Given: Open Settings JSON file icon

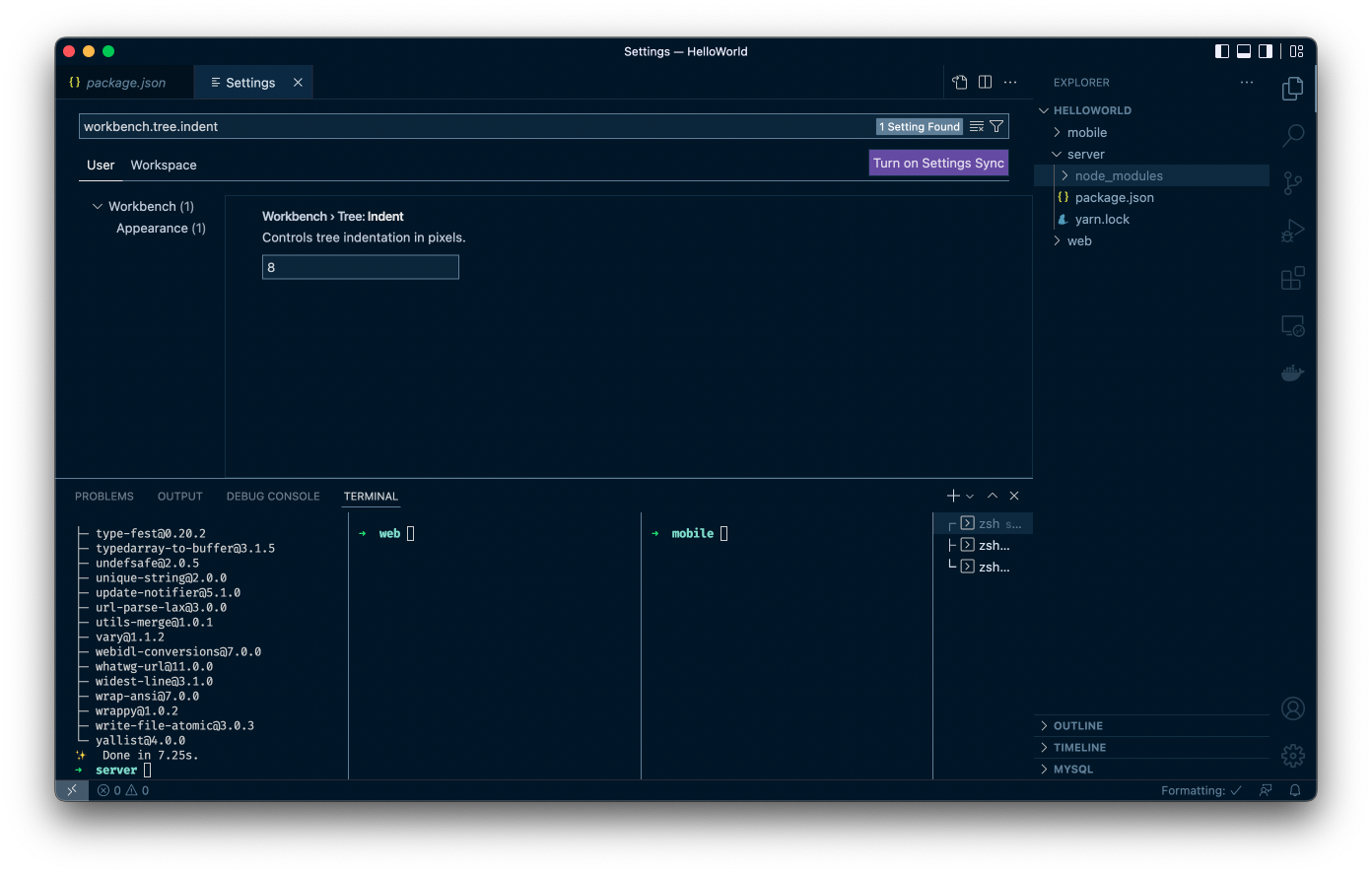Looking at the screenshot, I should (959, 83).
